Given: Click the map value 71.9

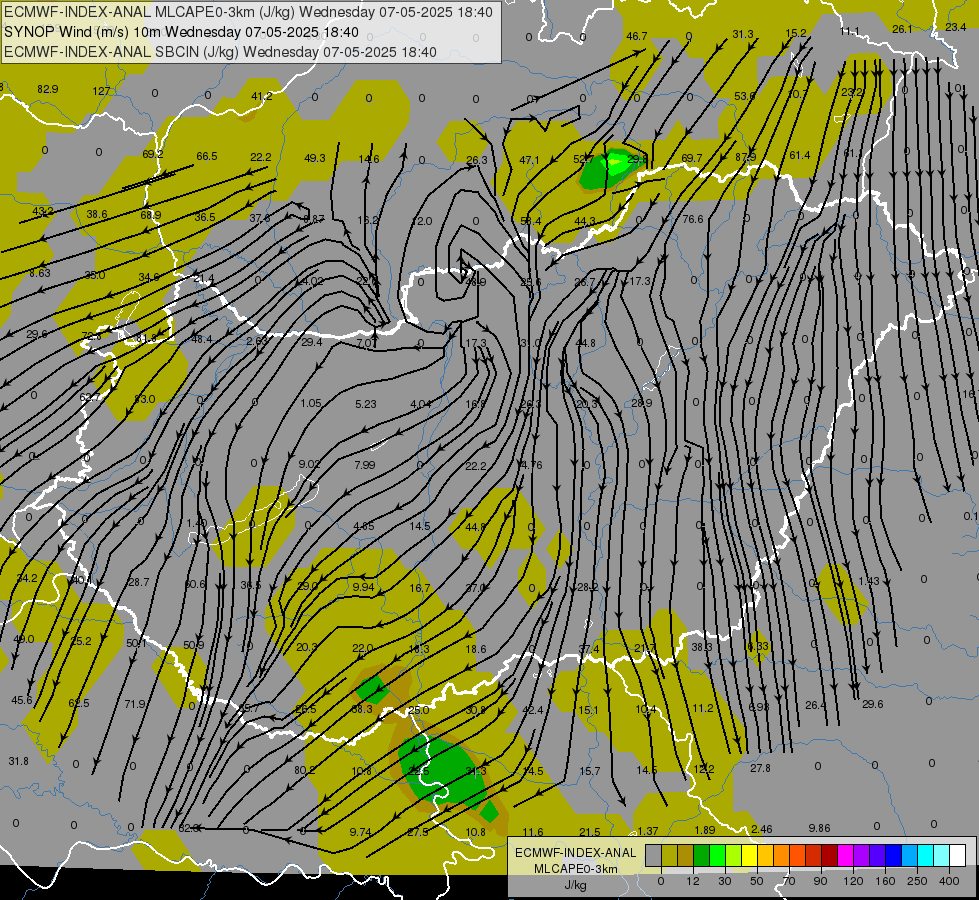Looking at the screenshot, I should coord(135,704).
